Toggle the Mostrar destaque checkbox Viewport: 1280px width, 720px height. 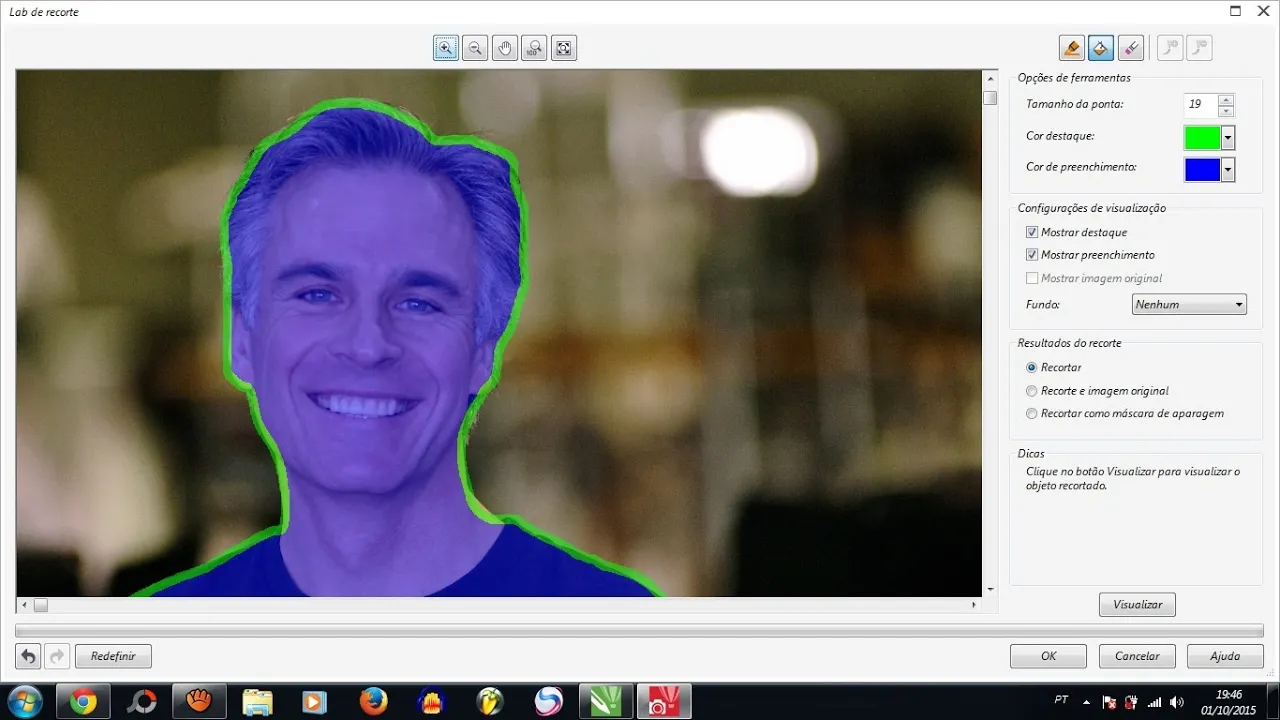(x=1032, y=232)
